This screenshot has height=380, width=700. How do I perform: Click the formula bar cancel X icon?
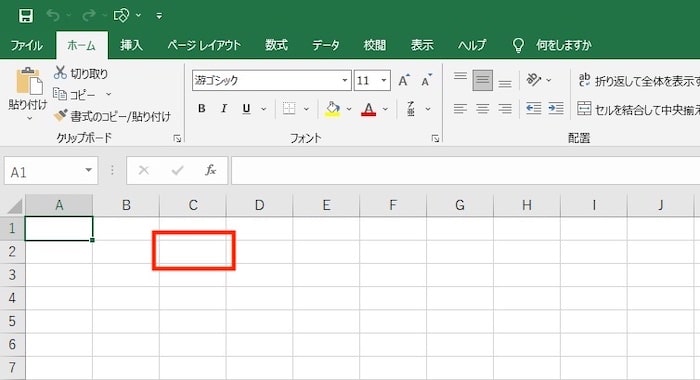tap(144, 170)
